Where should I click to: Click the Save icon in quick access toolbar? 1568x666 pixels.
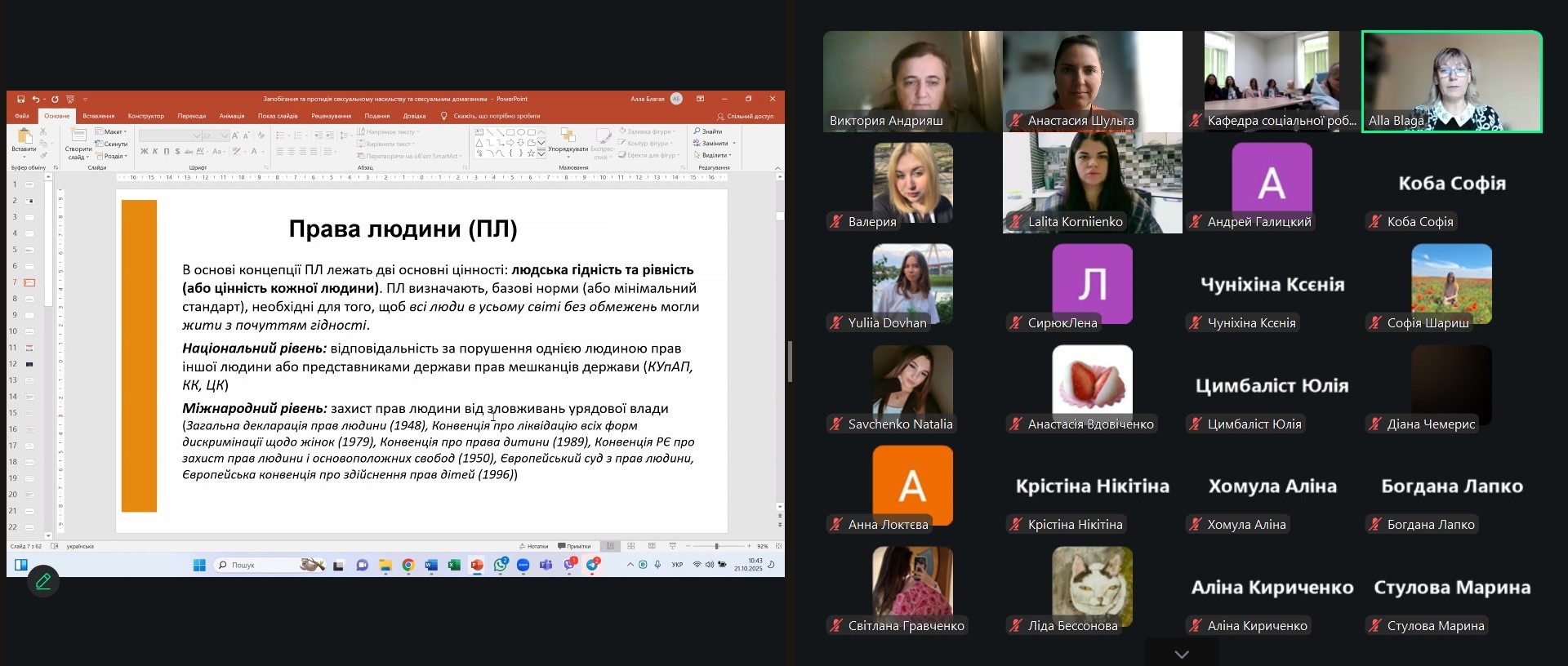click(20, 99)
